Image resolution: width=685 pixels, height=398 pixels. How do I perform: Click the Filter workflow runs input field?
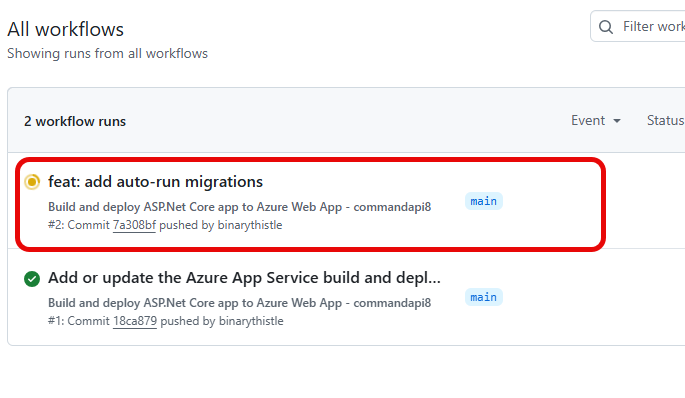pyautogui.click(x=638, y=26)
